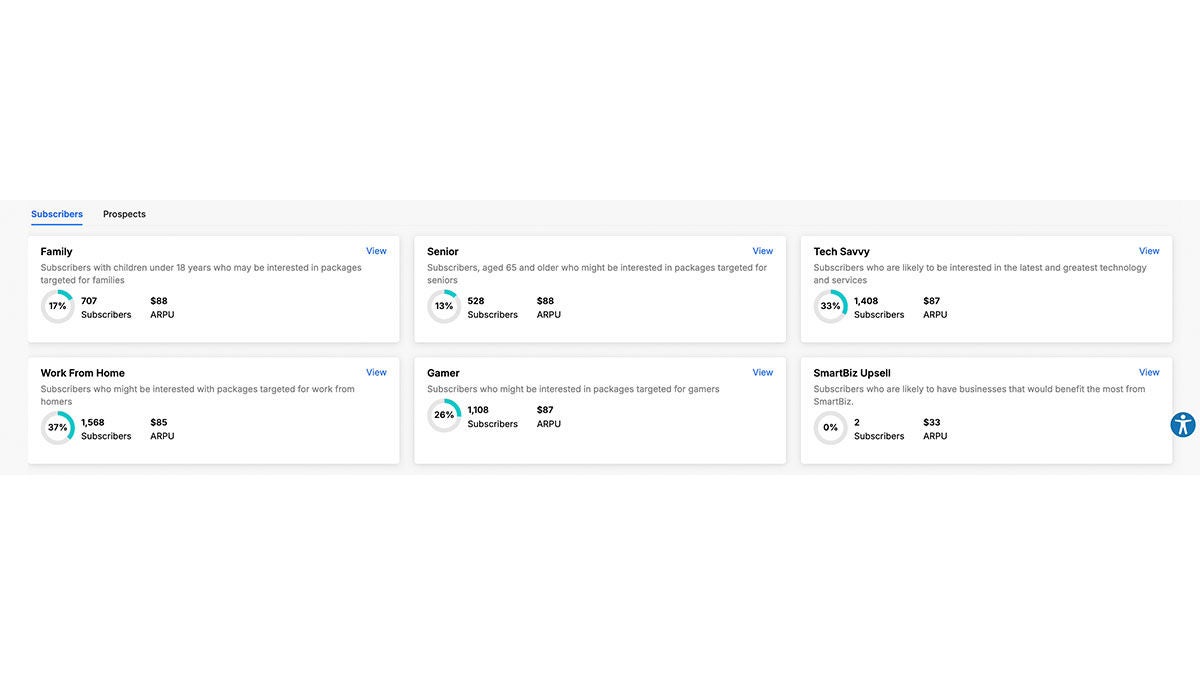The height and width of the screenshot is (675, 1200).
Task: Select the Subscribers tab
Action: pyautogui.click(x=56, y=214)
